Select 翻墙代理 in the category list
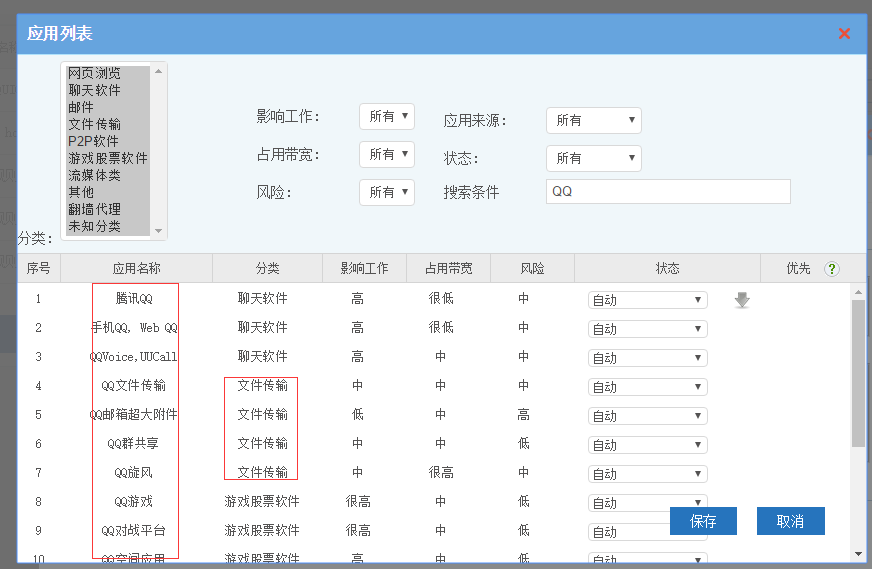 click(95, 210)
